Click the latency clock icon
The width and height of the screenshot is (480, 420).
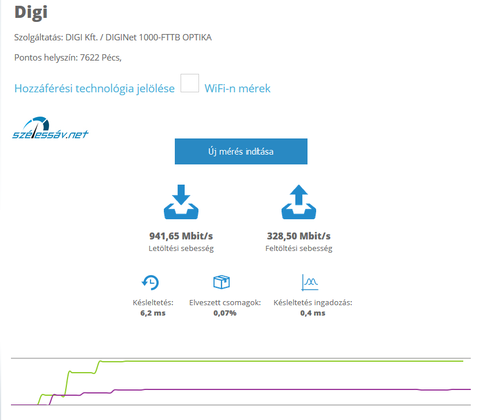(150, 283)
